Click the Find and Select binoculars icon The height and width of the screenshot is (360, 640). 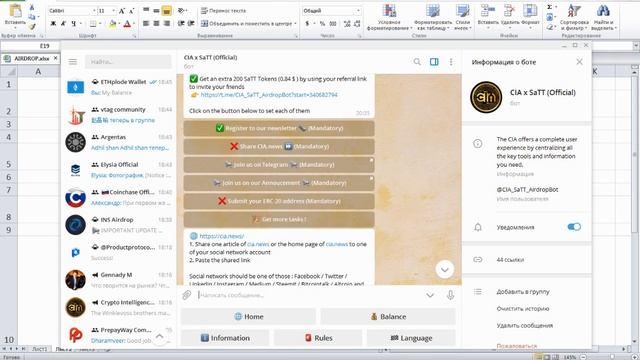[x=603, y=11]
